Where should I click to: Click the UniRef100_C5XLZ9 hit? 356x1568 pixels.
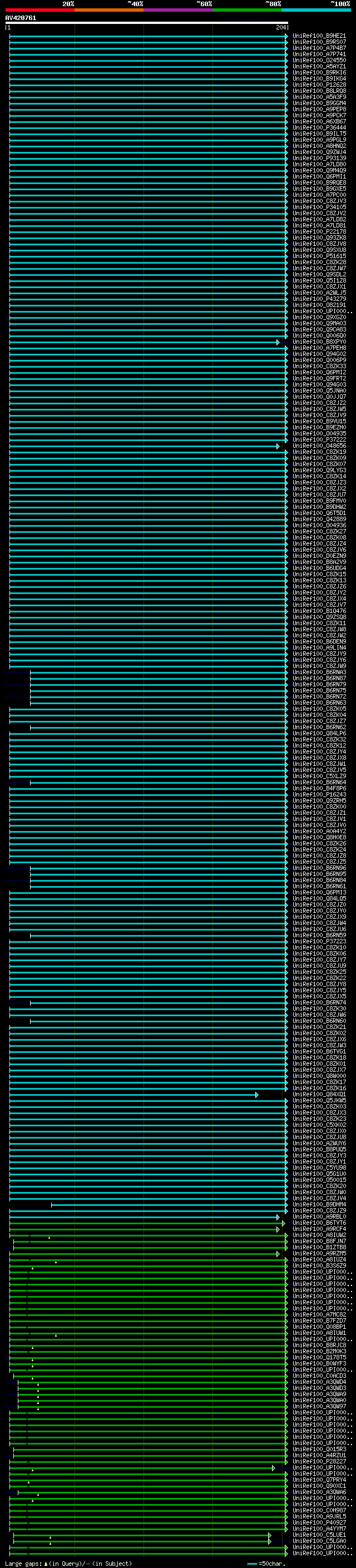coord(319,776)
